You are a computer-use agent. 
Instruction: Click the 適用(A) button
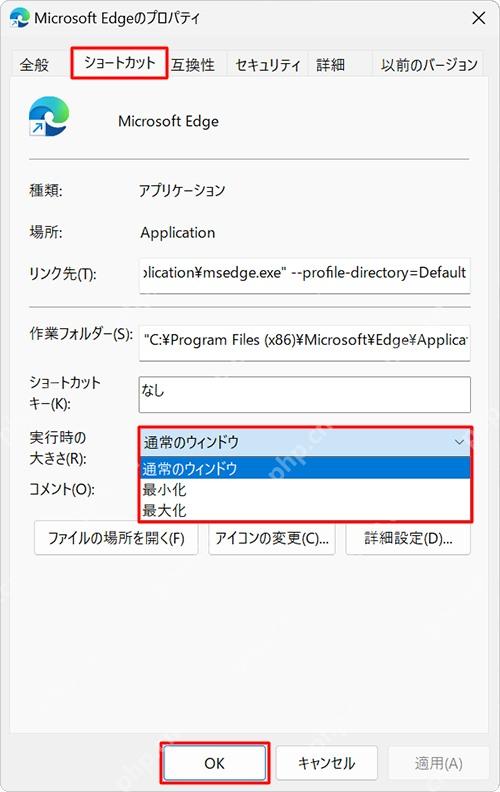438,763
